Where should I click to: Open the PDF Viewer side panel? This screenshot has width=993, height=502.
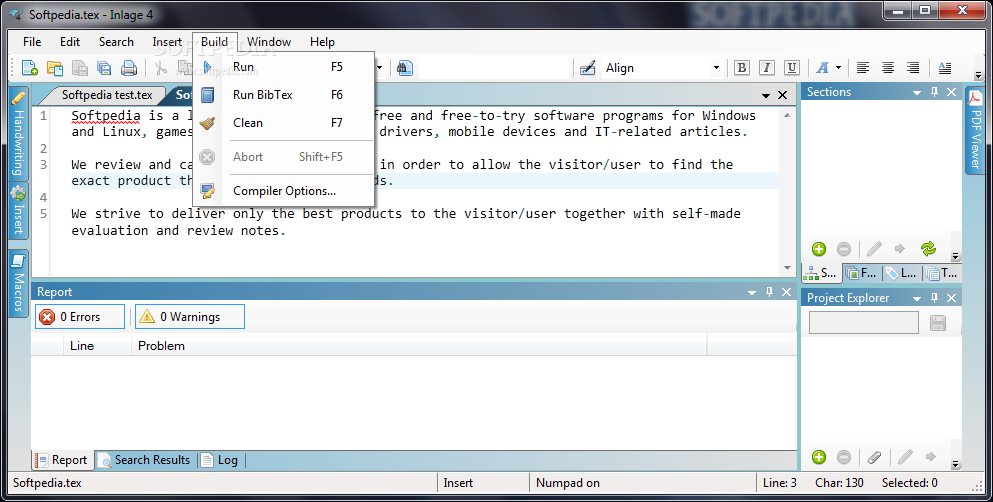point(975,130)
